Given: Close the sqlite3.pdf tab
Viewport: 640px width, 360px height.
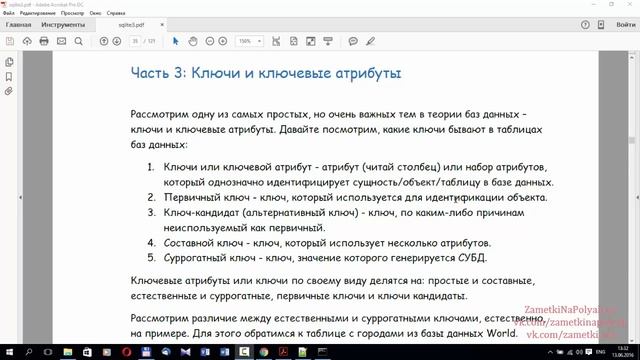Looking at the screenshot, I should pyautogui.click(x=162, y=24).
